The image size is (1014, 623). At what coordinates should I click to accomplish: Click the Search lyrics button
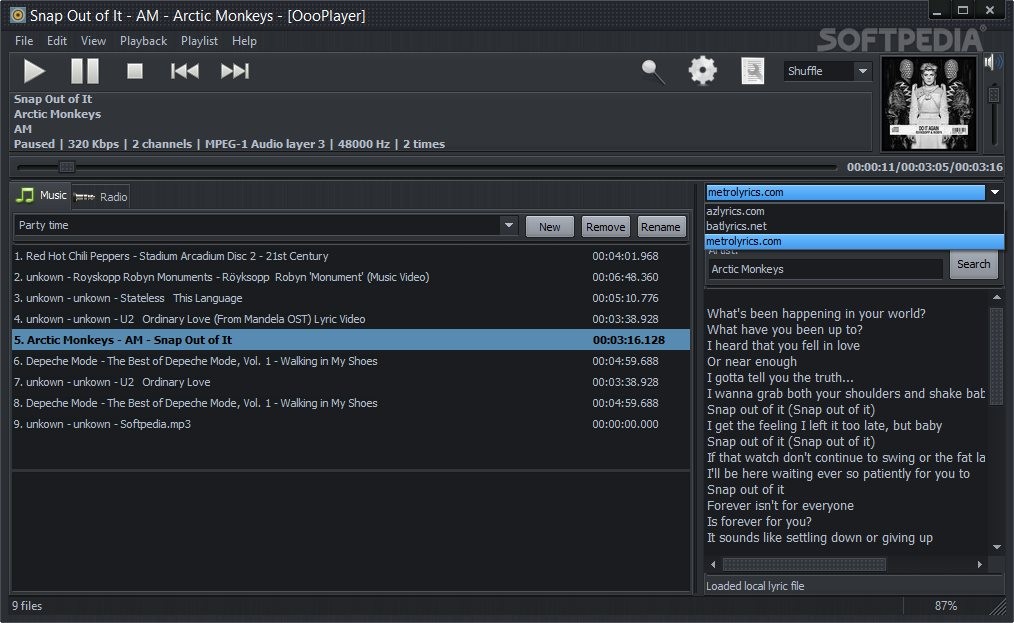coord(973,264)
